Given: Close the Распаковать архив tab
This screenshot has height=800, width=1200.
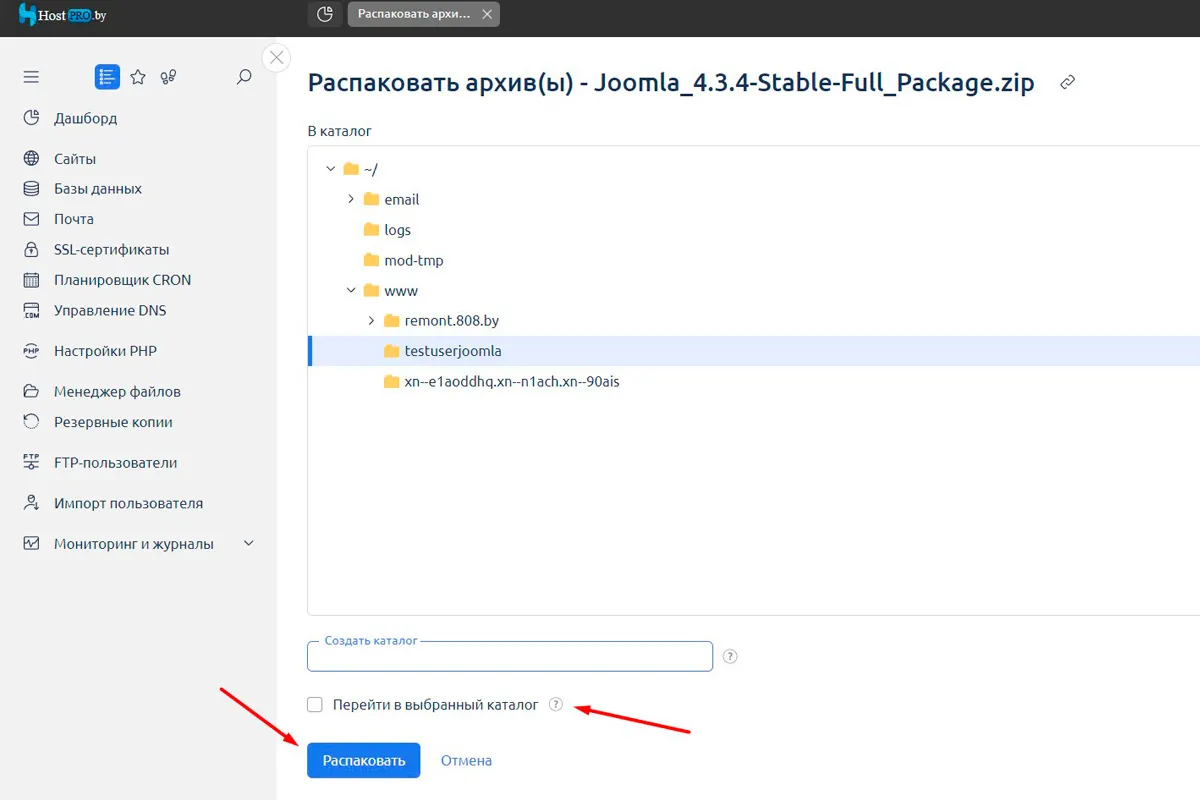Looking at the screenshot, I should (x=486, y=14).
